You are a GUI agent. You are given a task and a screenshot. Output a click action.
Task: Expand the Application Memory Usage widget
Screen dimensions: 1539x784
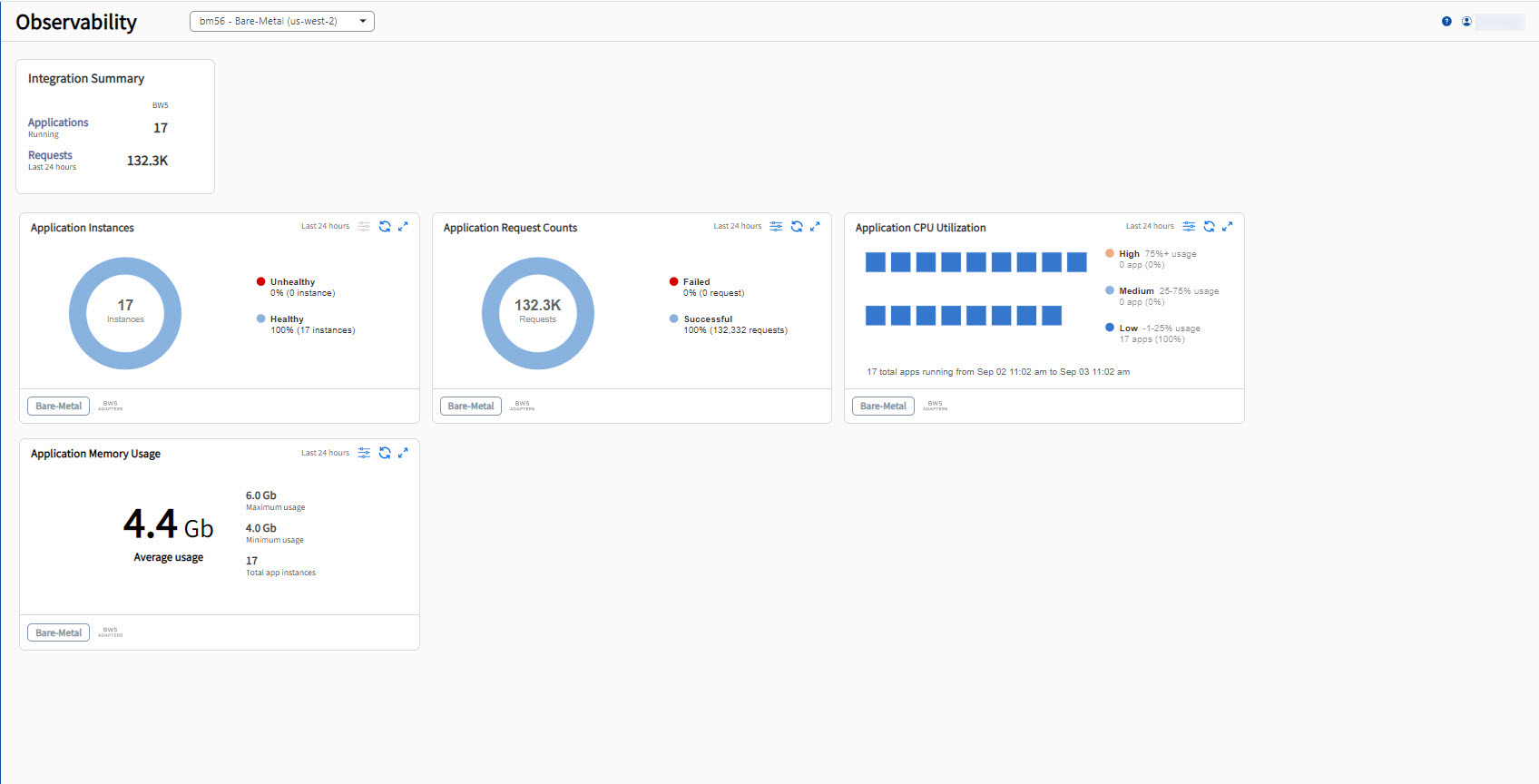point(403,453)
